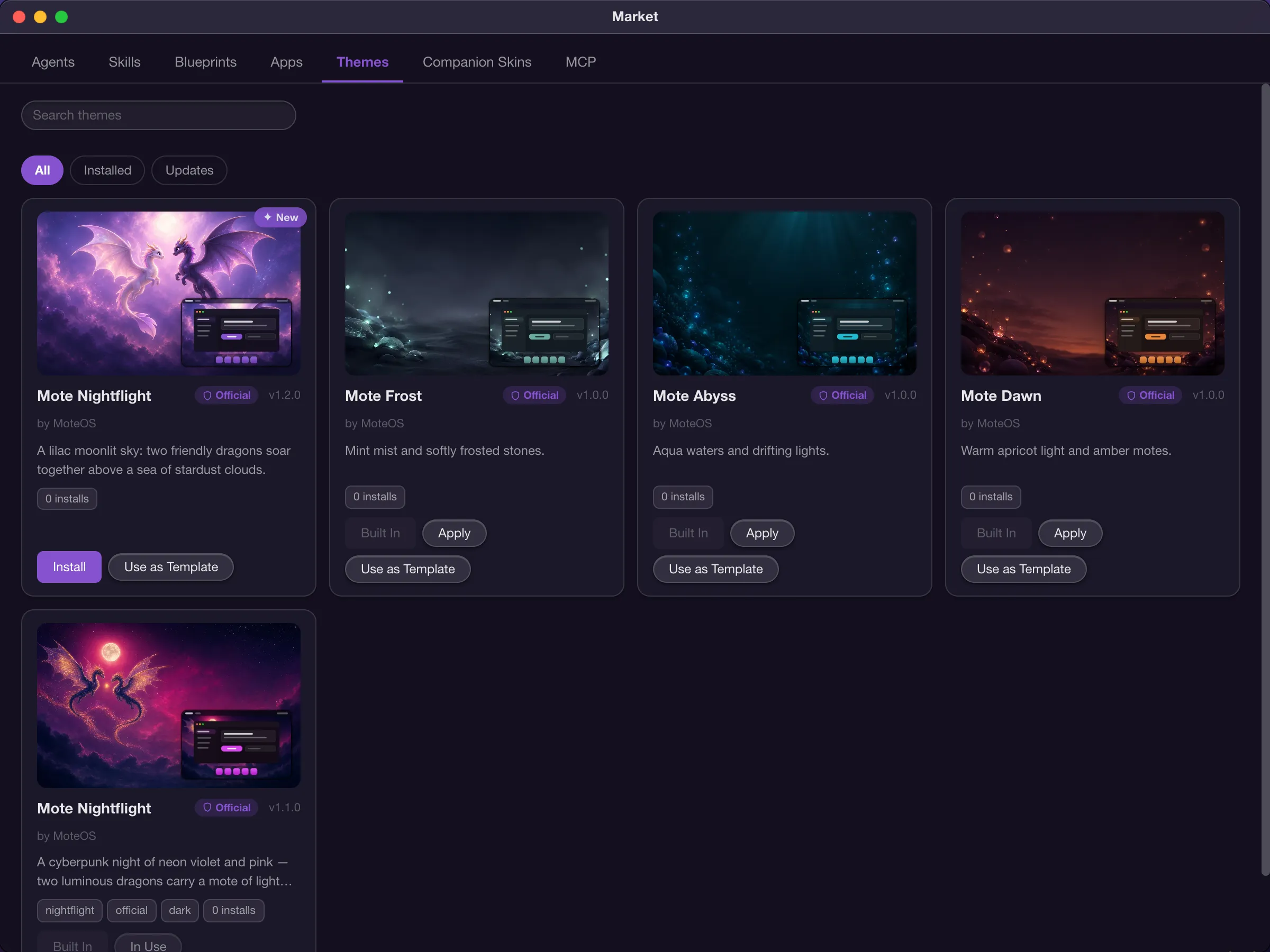Open the Agents tab
This screenshot has height=952, width=1270.
point(53,62)
